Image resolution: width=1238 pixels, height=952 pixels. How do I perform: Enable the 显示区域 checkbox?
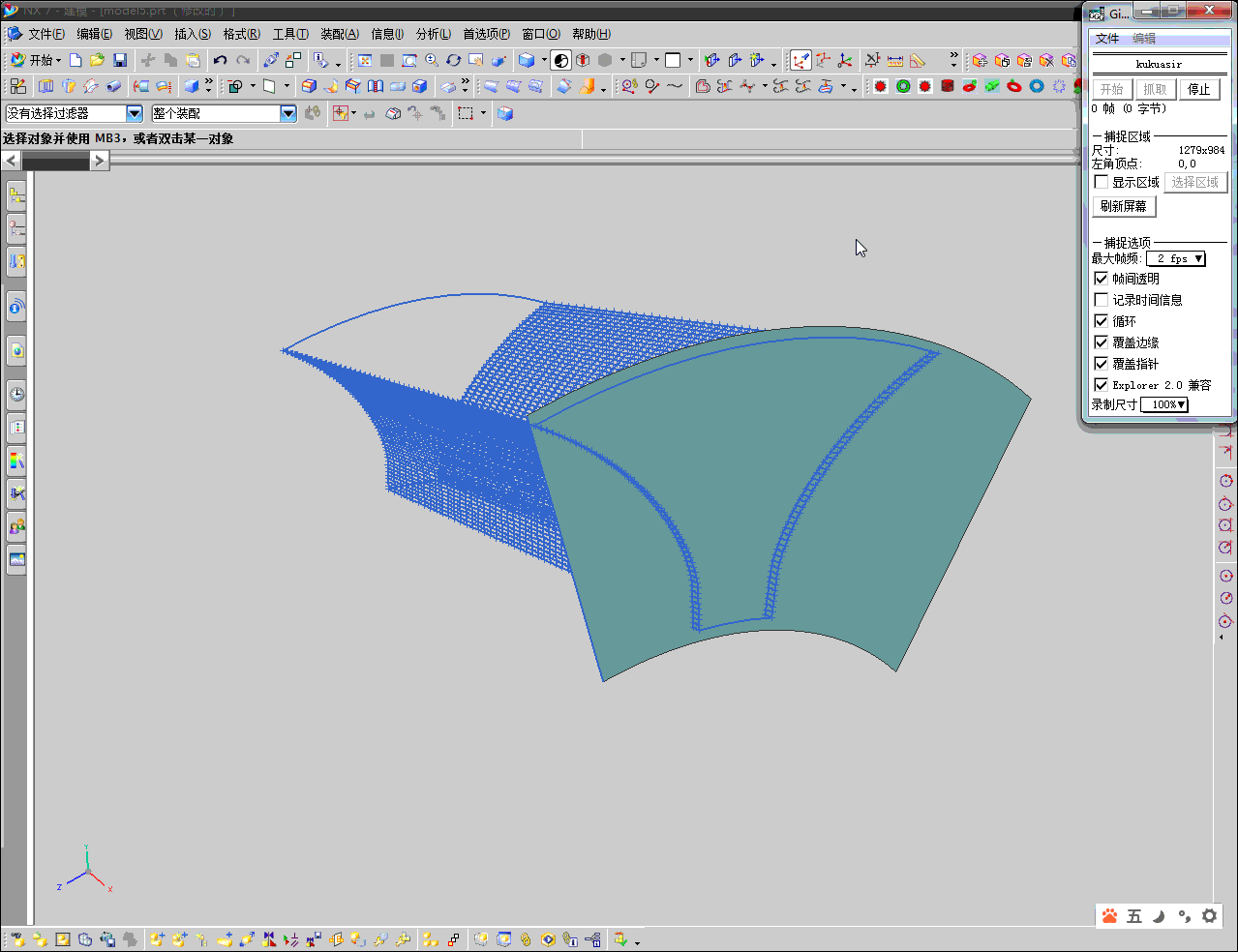click(x=1102, y=182)
